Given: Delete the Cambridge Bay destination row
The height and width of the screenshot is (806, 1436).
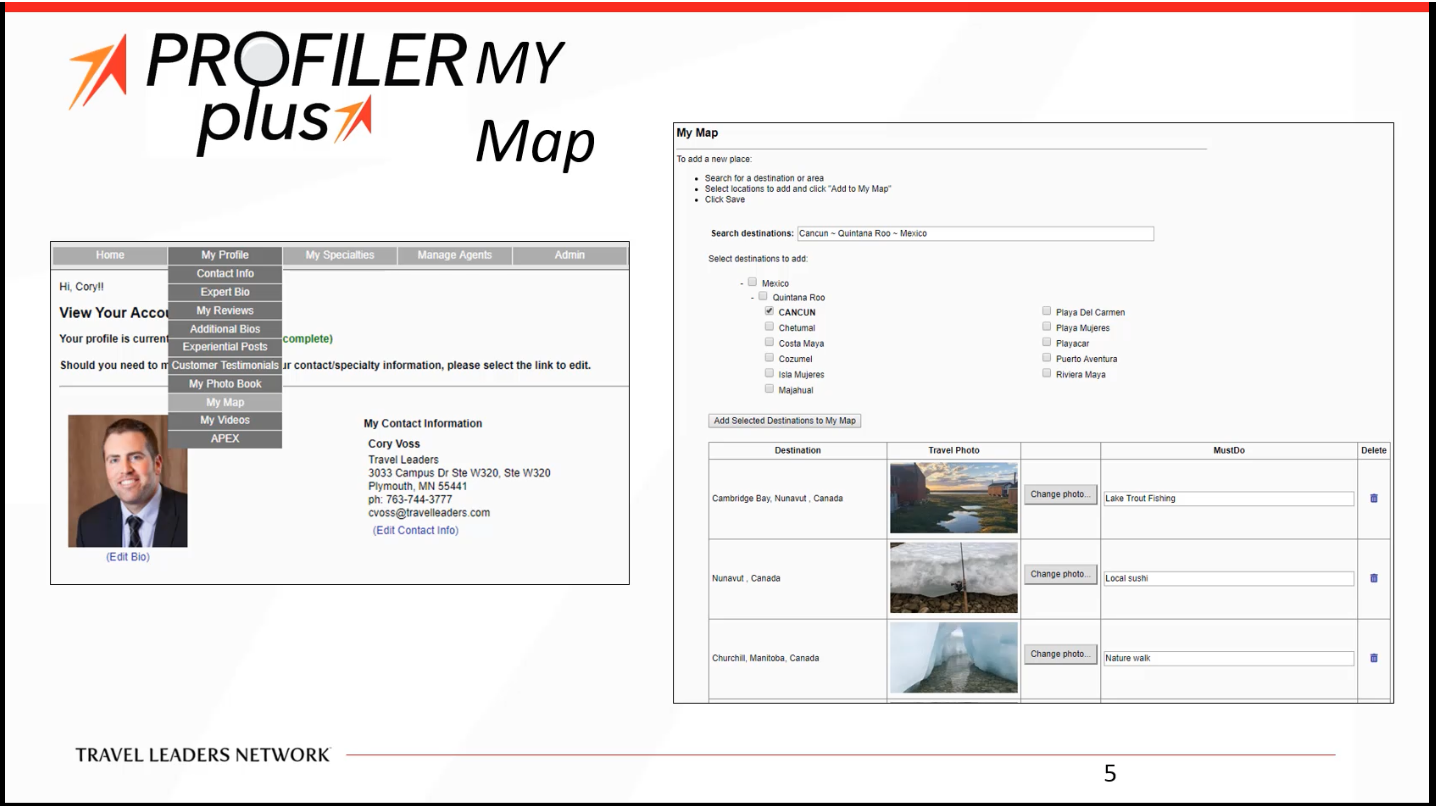Looking at the screenshot, I should (1373, 498).
